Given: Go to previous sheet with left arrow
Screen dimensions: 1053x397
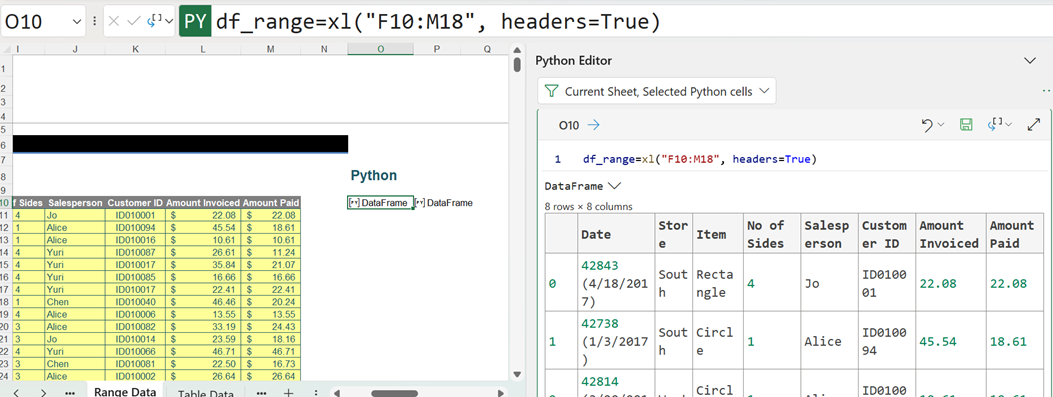Looking at the screenshot, I should point(16,392).
